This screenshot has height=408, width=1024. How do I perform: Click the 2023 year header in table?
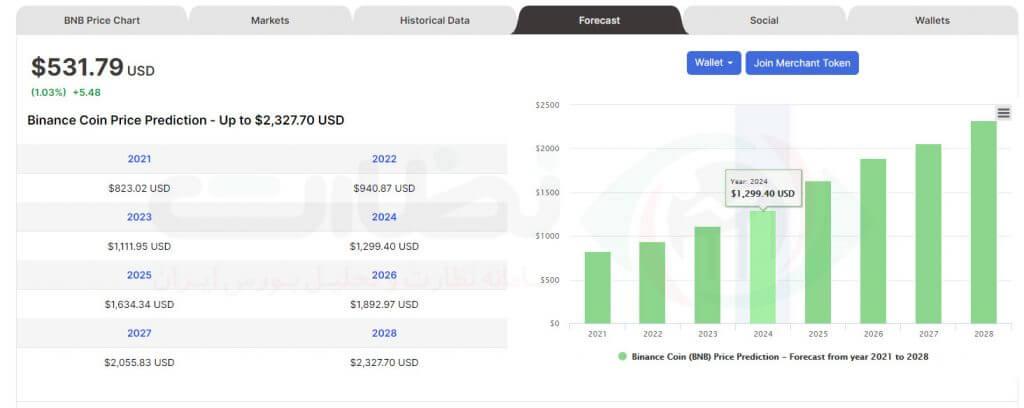click(x=139, y=217)
